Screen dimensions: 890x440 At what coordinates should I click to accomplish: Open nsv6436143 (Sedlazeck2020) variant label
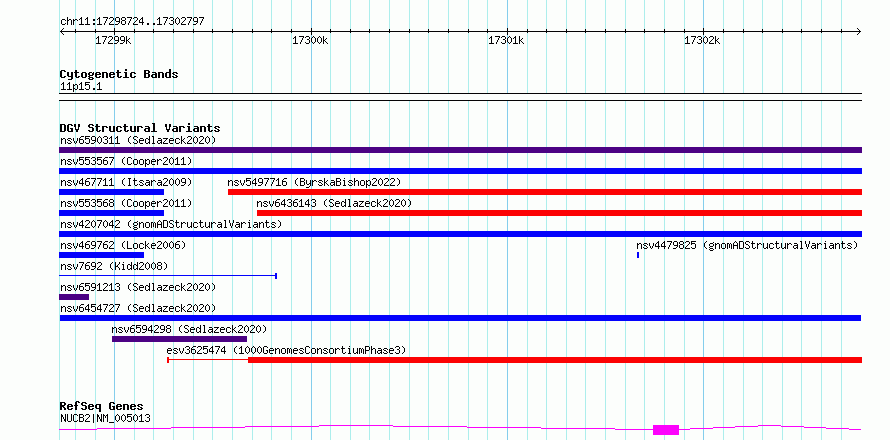point(334,203)
